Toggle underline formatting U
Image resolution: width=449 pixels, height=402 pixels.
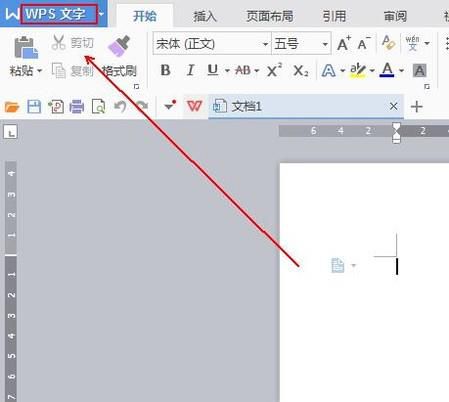point(213,70)
